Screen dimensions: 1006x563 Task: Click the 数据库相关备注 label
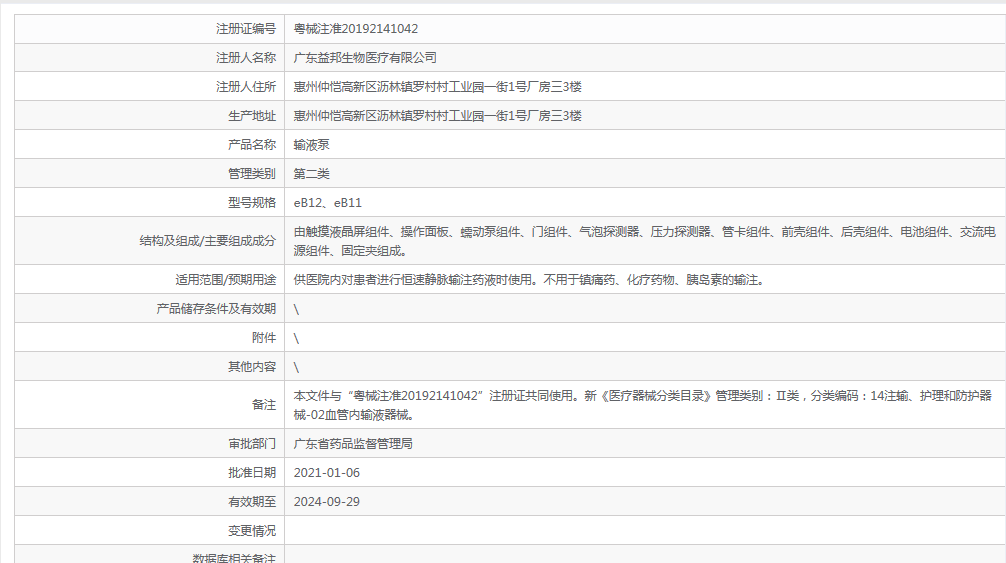point(234,558)
